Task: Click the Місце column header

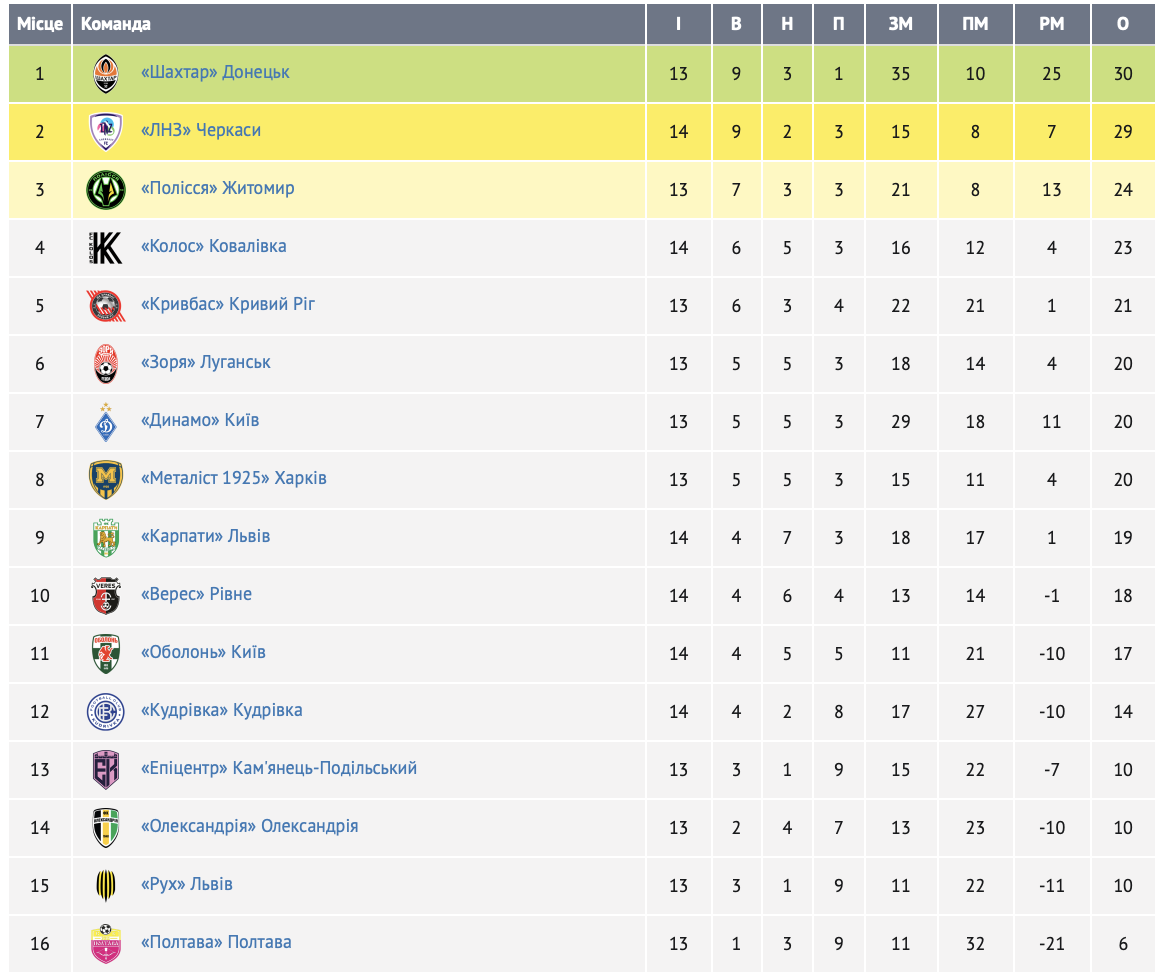Action: [x=40, y=24]
